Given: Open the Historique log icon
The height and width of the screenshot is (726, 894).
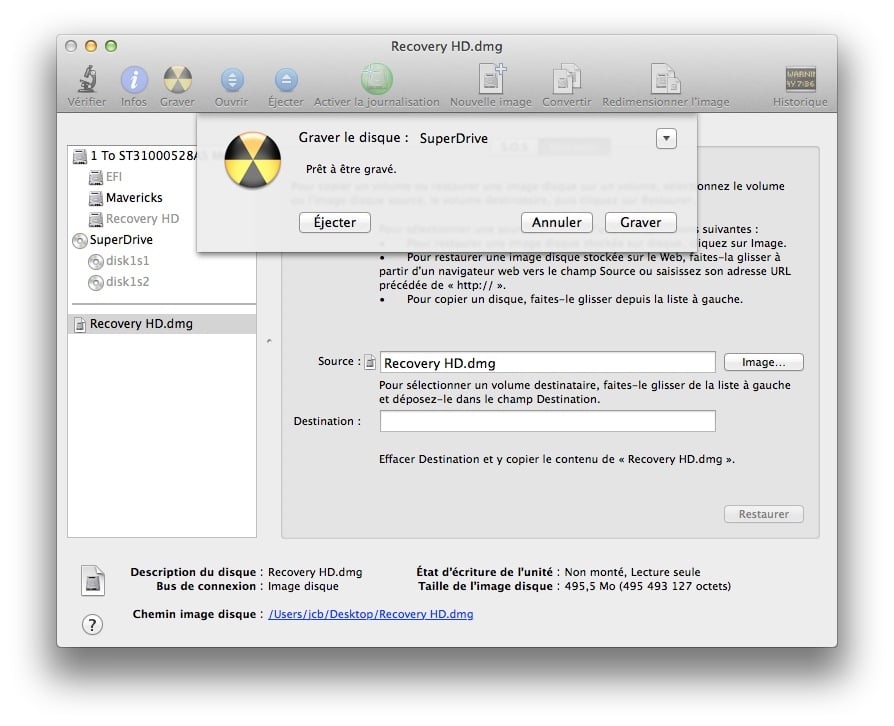Looking at the screenshot, I should [800, 80].
